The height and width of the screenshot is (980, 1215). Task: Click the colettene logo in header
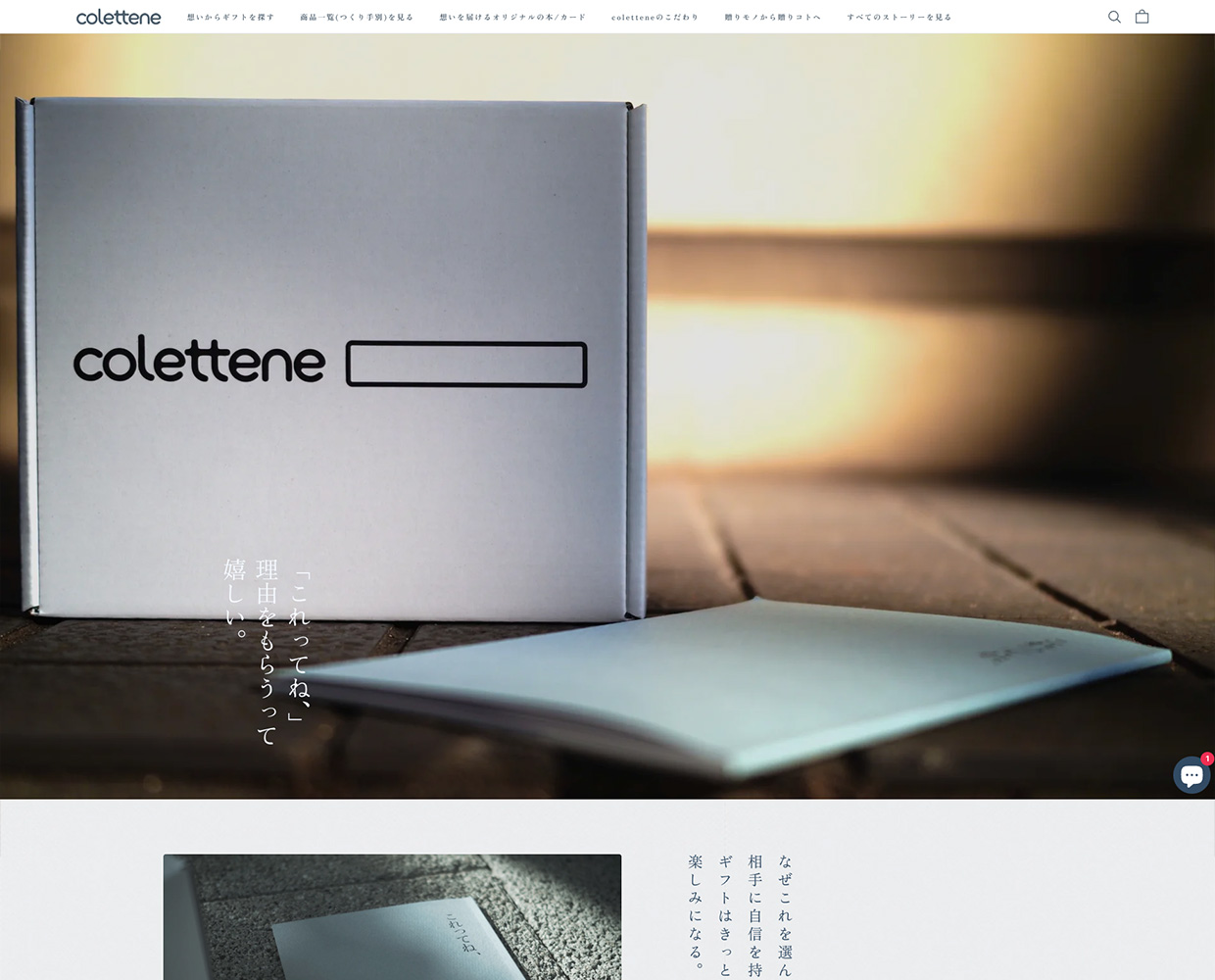[119, 17]
